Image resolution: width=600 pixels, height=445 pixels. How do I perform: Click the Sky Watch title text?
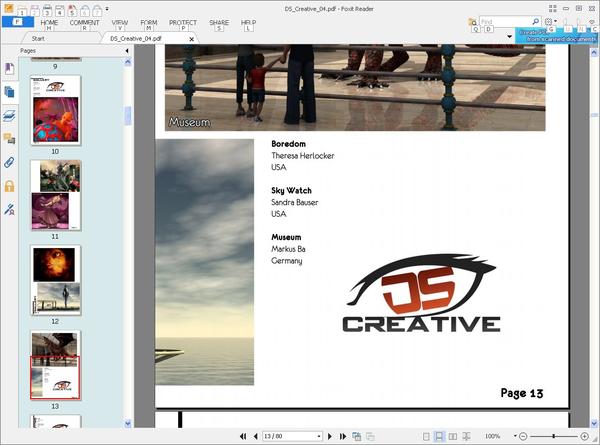pos(292,191)
